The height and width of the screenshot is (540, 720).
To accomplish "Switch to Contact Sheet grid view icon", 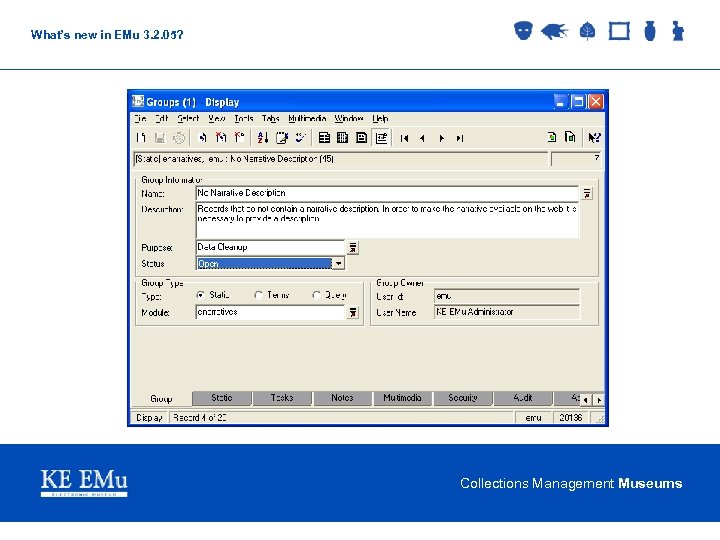I will (x=343, y=137).
